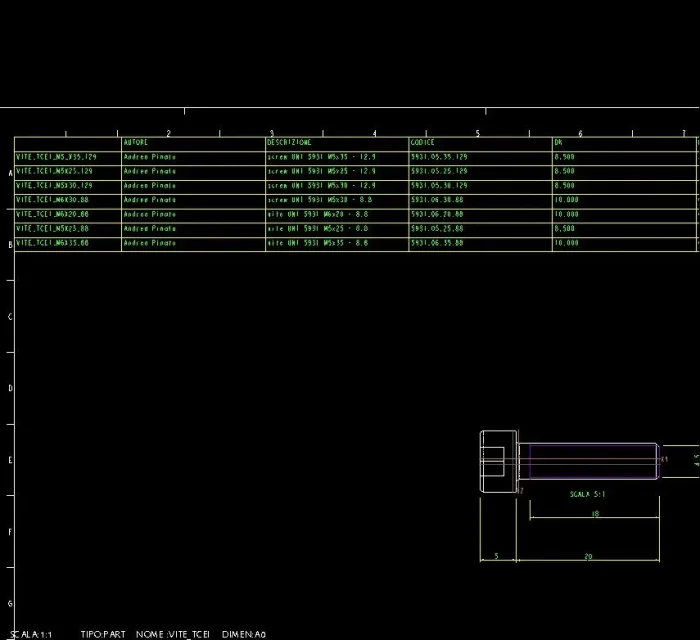
Task: Select the 5 head height dimension
Action: (496, 556)
